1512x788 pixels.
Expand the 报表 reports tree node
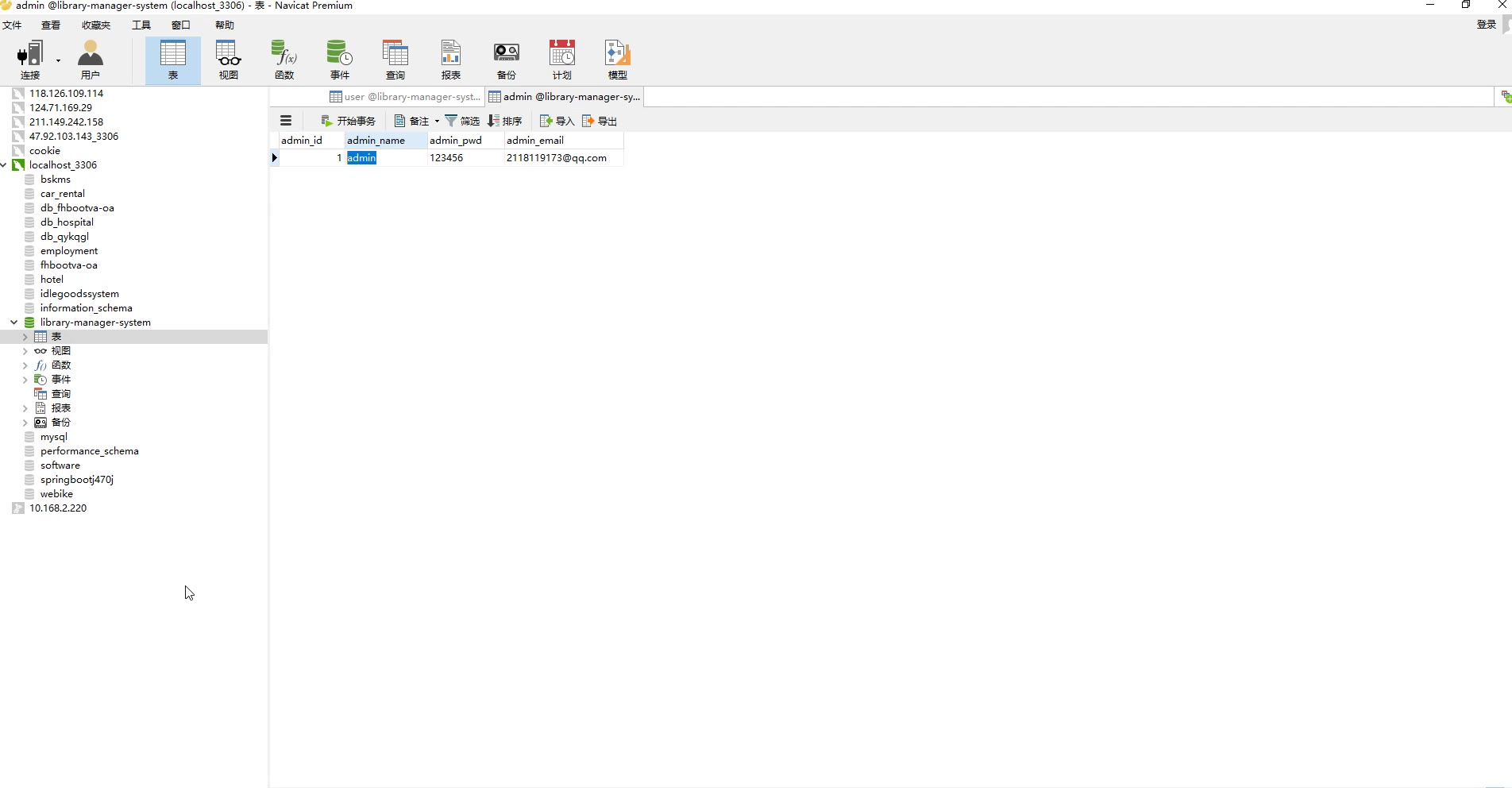25,408
